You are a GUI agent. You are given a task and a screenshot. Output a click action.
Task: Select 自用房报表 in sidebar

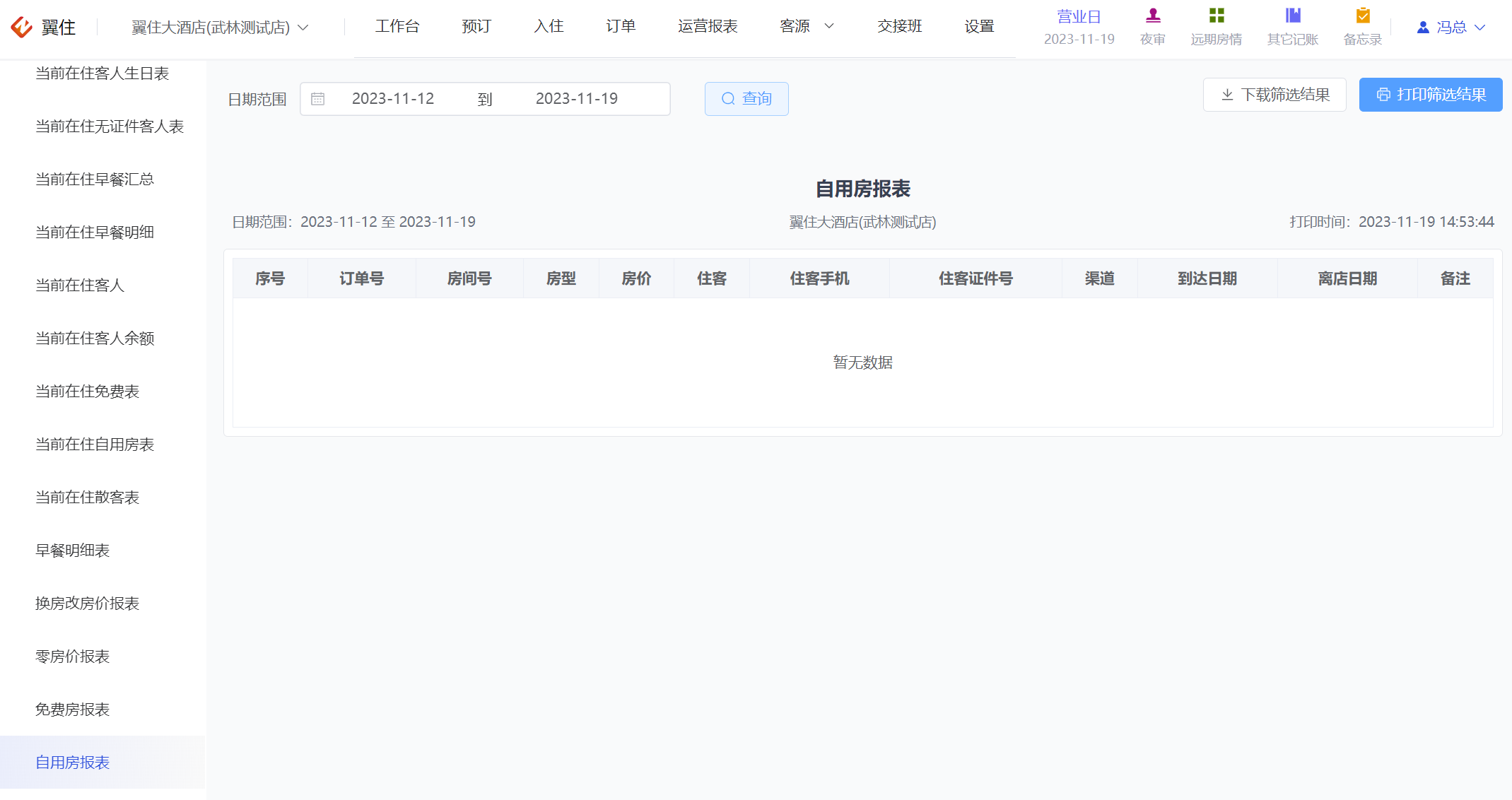[102, 763]
